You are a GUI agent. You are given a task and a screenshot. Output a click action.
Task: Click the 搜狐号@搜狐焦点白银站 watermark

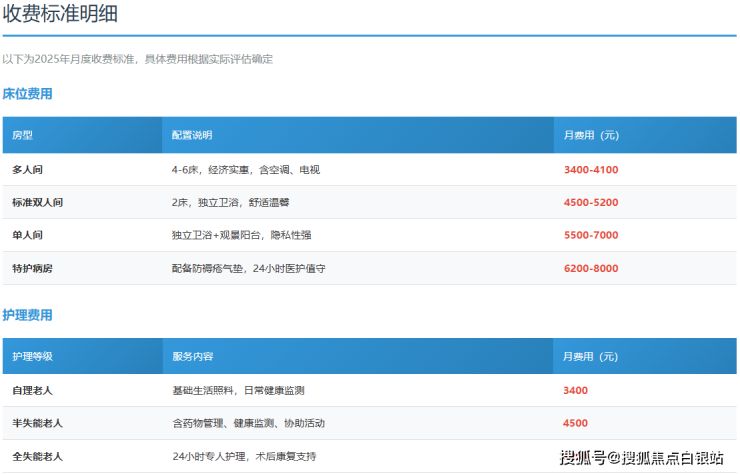641,458
